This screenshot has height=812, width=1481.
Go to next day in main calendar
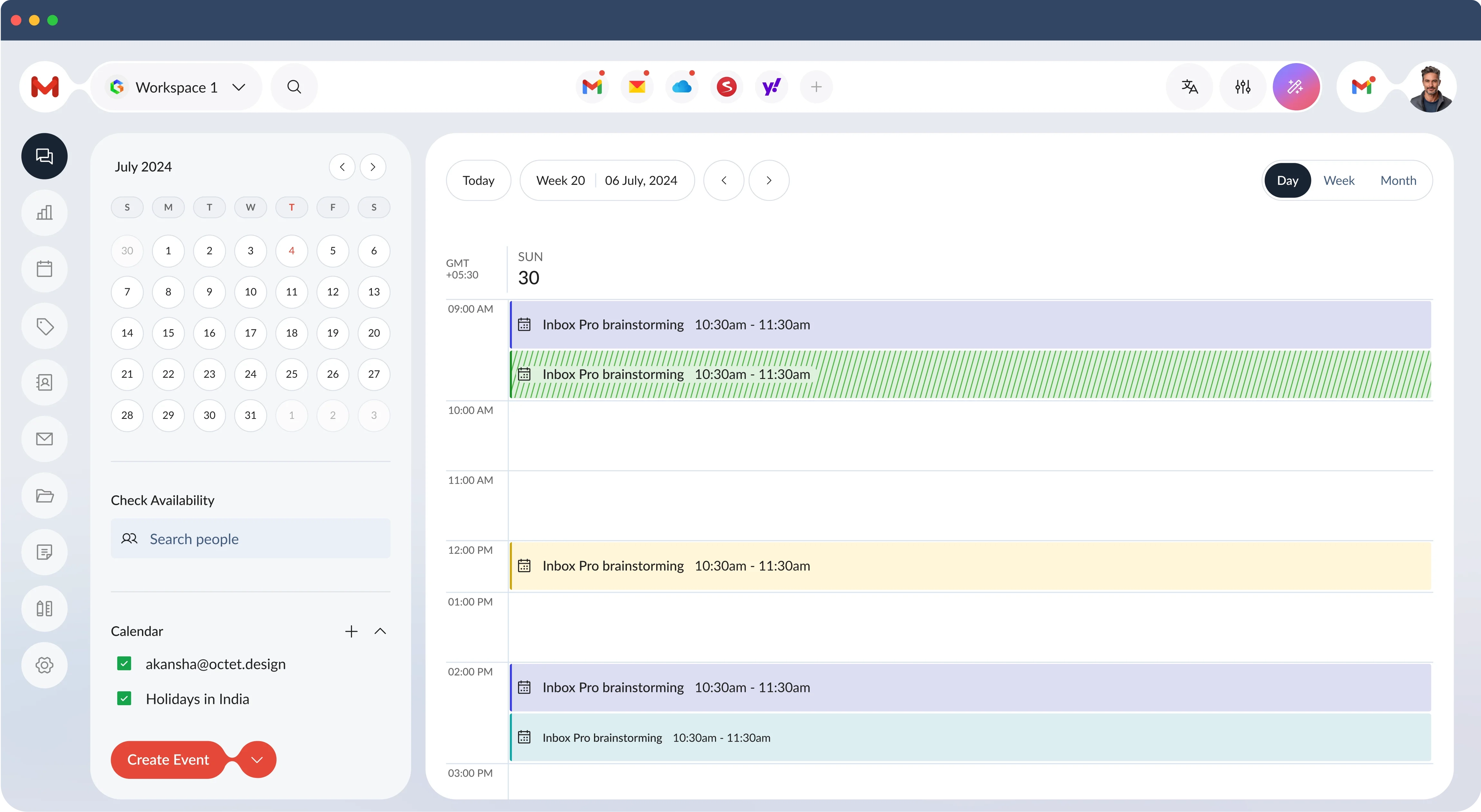(769, 181)
